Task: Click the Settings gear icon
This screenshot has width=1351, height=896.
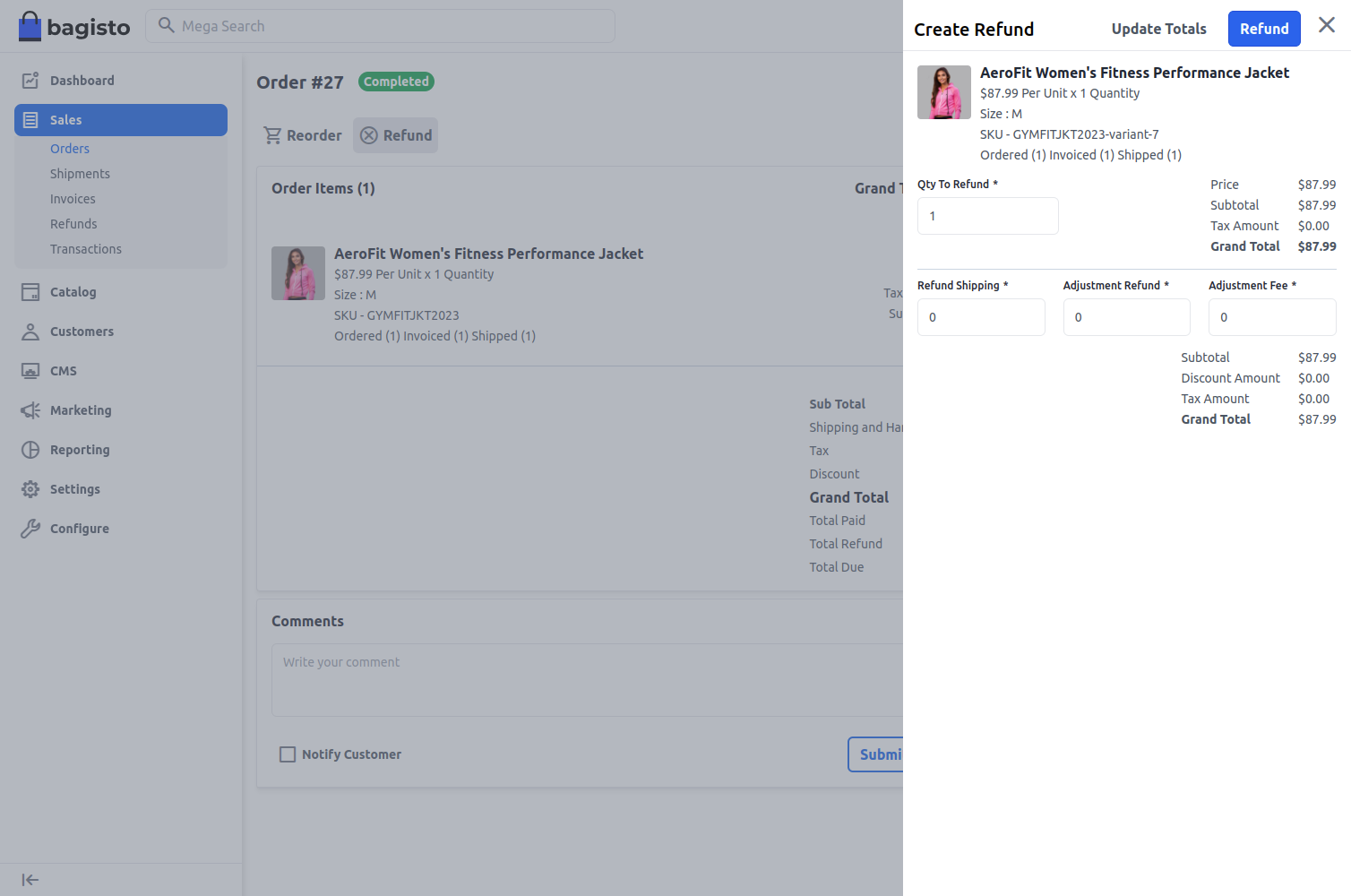Action: pyautogui.click(x=30, y=489)
